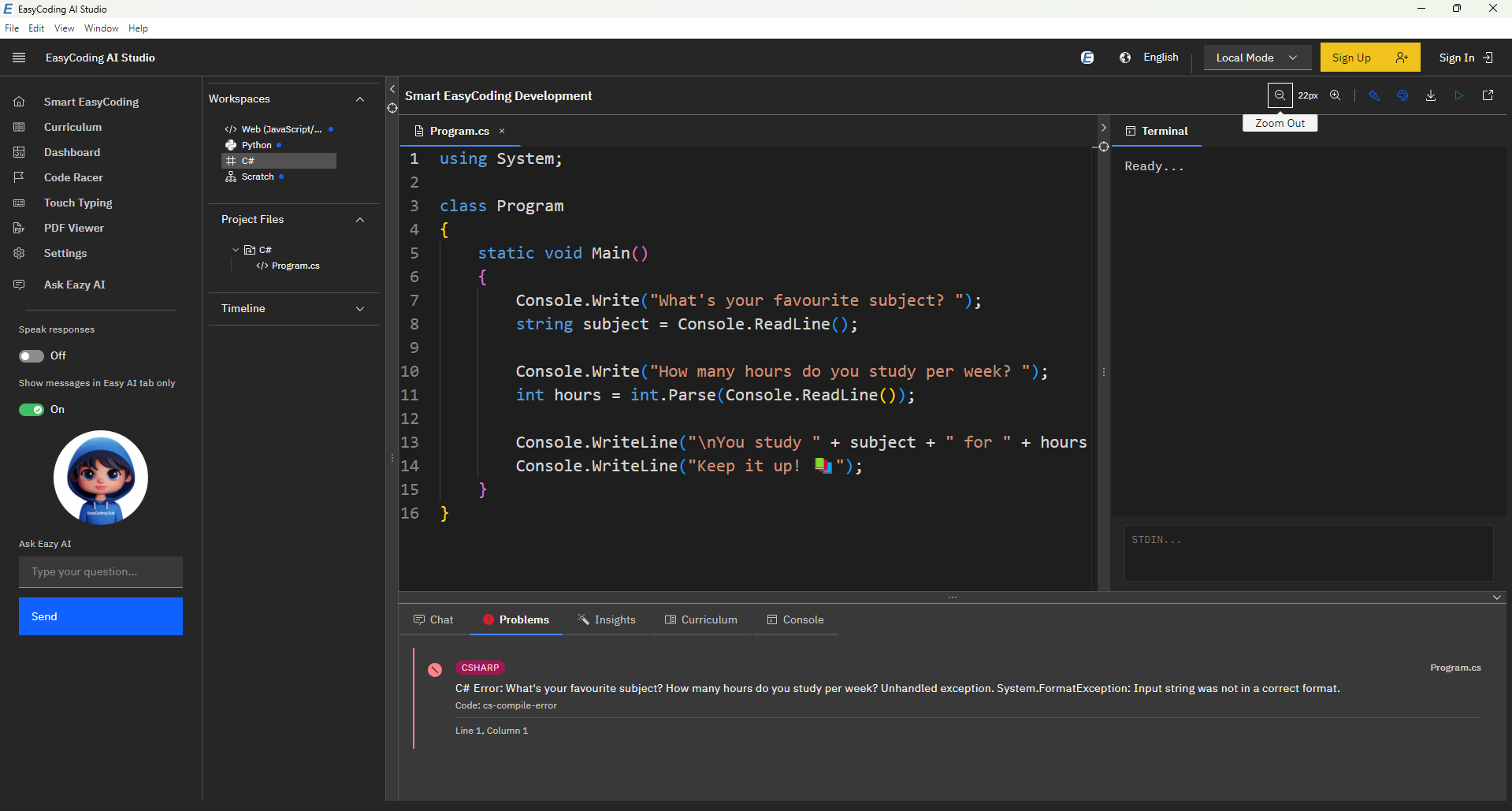Focus the Ask Eazy AI question field
Viewport: 1512px width, 811px height.
click(101, 572)
